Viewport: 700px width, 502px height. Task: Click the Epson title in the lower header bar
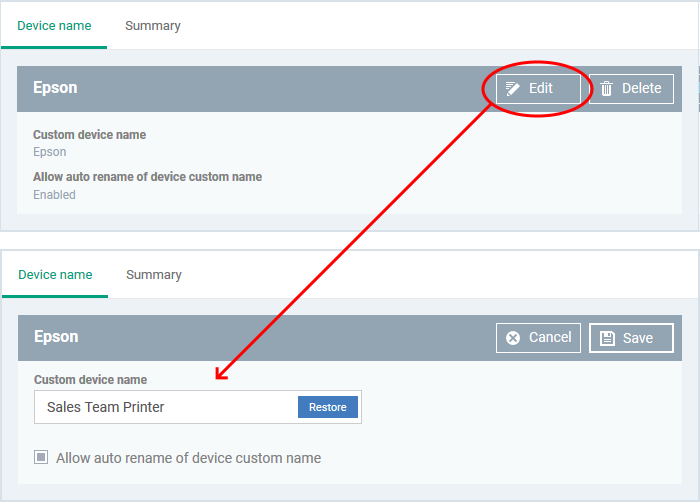56,337
